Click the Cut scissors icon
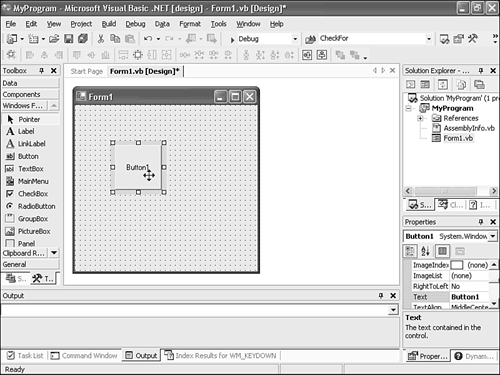Viewport: 500px width, 375px height. (101, 39)
